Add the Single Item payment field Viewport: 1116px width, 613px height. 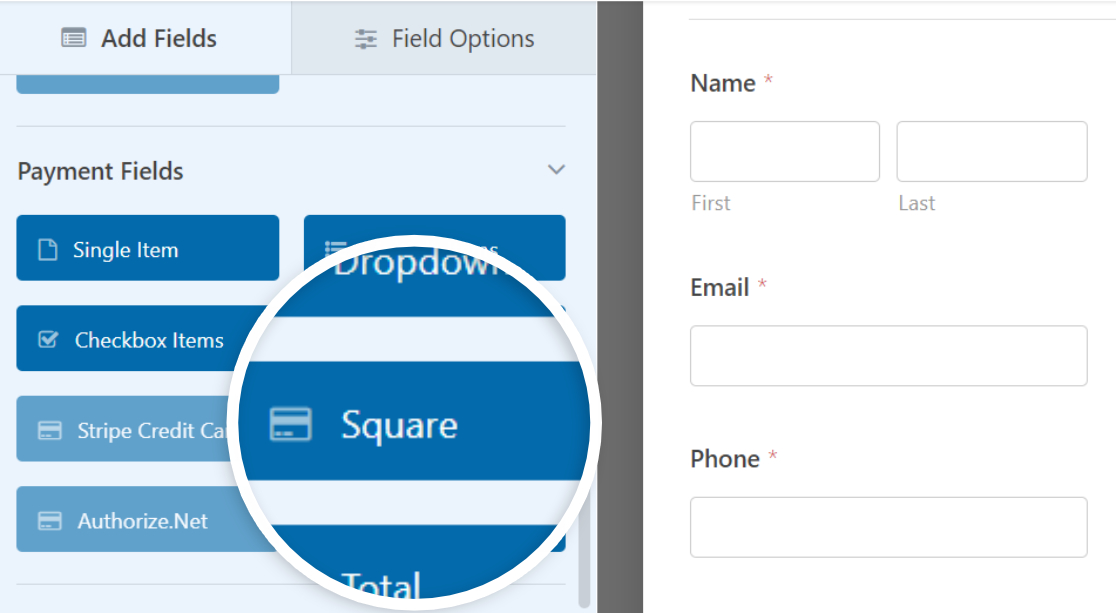point(148,248)
